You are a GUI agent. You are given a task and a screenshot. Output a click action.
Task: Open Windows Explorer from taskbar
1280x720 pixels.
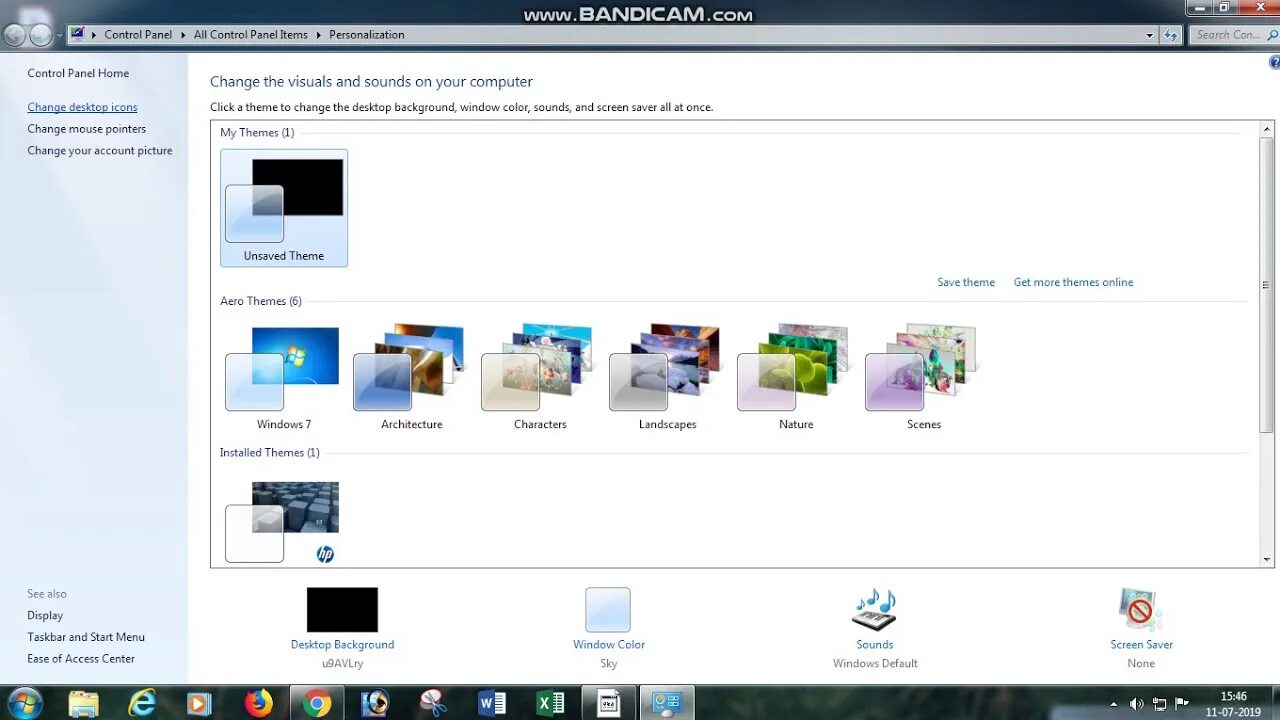tap(85, 703)
